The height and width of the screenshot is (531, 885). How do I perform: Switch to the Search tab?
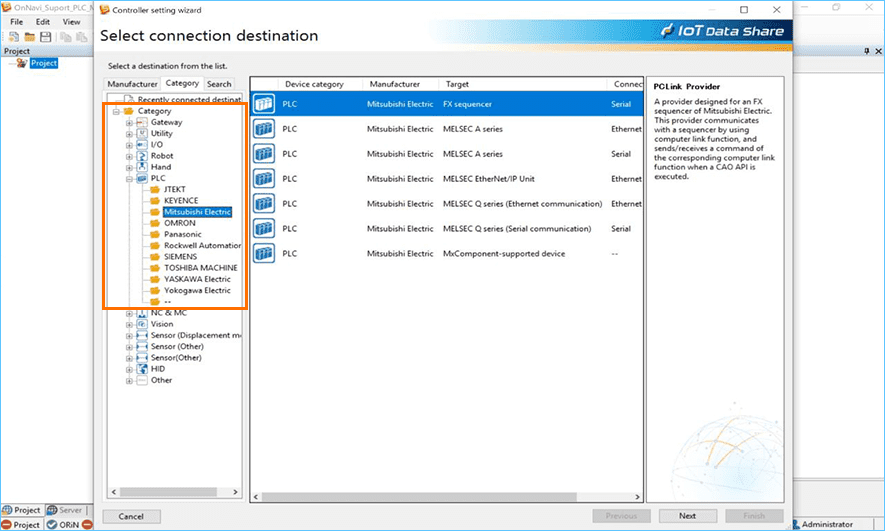coord(219,84)
